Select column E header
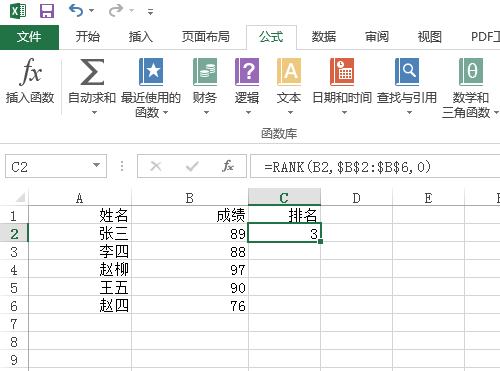This screenshot has width=500, height=371. (428, 198)
